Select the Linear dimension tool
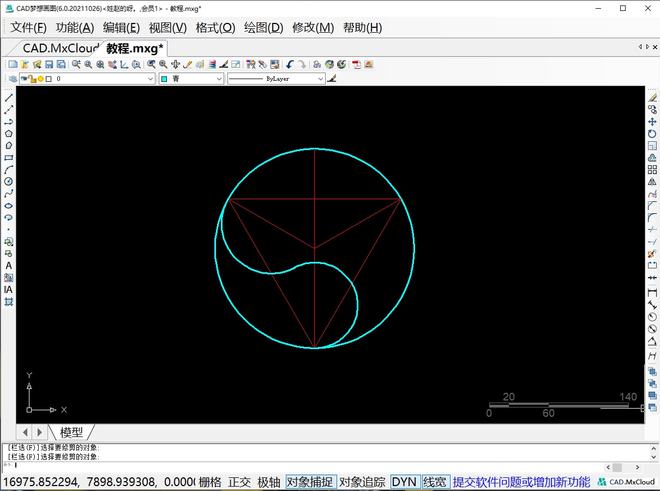 click(652, 293)
